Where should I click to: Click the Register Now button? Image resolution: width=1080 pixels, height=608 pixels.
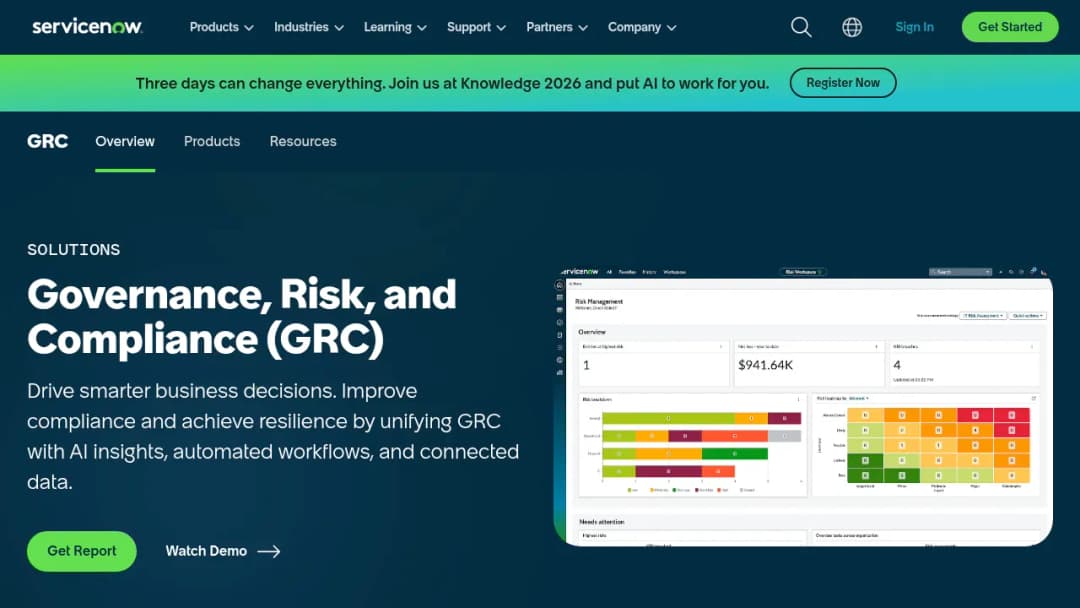pyautogui.click(x=843, y=83)
